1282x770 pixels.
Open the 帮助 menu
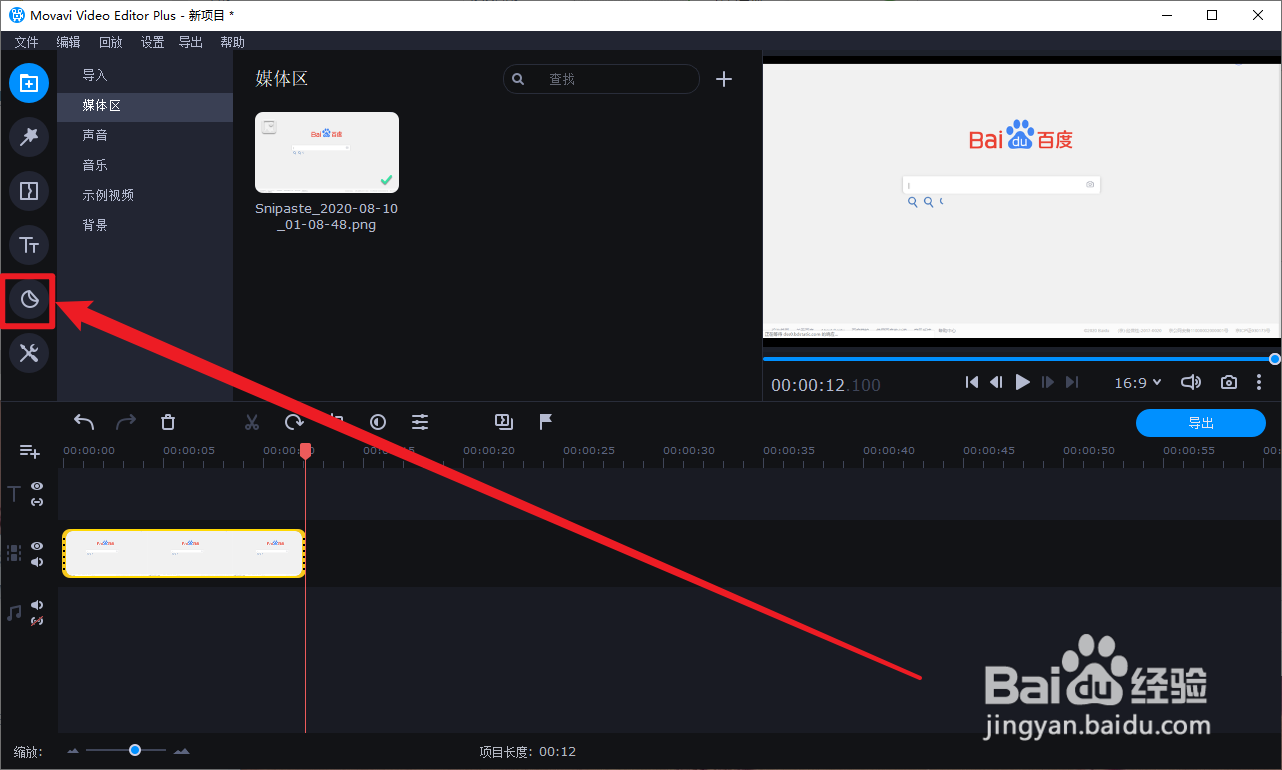click(x=232, y=42)
